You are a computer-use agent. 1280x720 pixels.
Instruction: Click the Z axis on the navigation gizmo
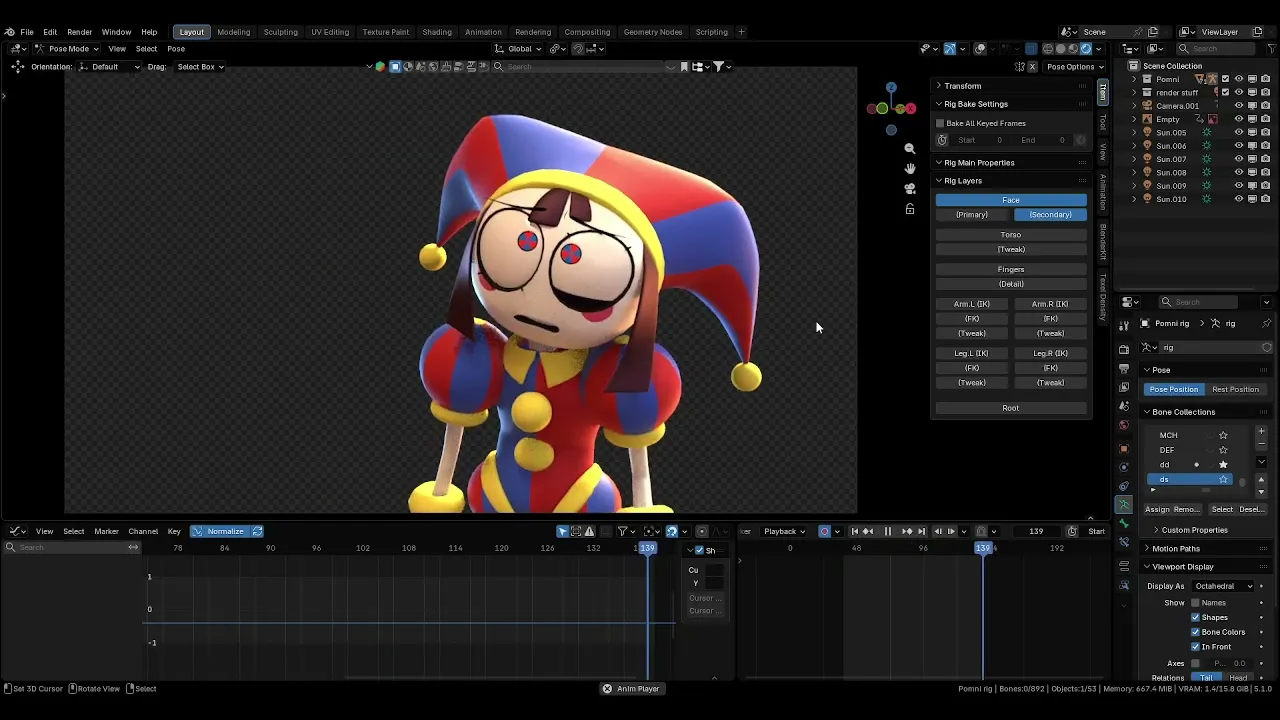891,88
